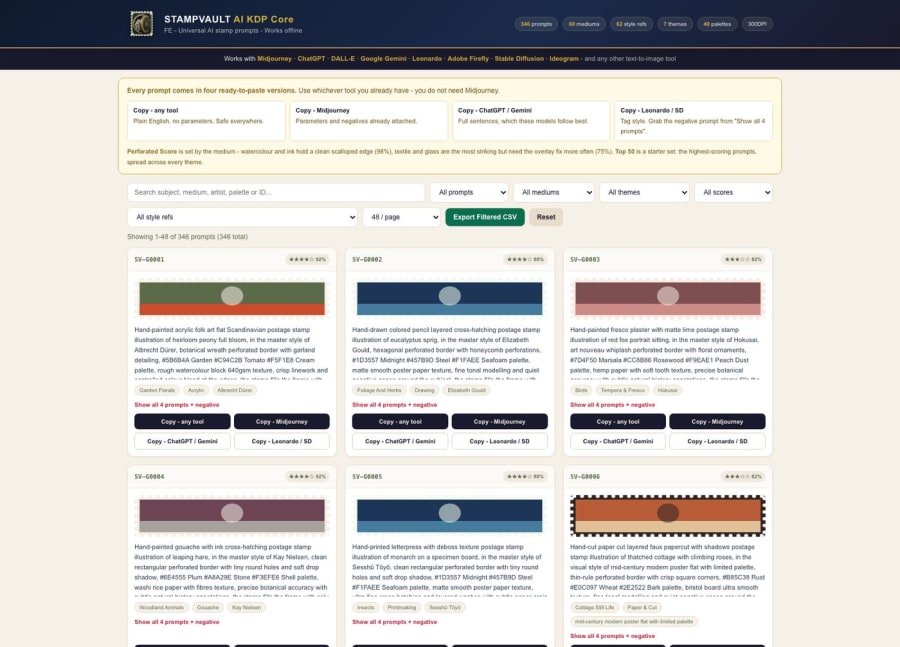Click Copy - any tool on SV-G0002
The width and height of the screenshot is (900, 647).
click(400, 421)
